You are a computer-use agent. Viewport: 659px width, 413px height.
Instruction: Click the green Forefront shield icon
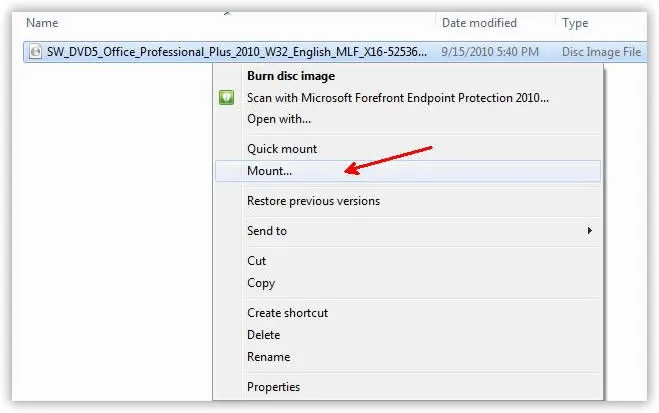227,98
